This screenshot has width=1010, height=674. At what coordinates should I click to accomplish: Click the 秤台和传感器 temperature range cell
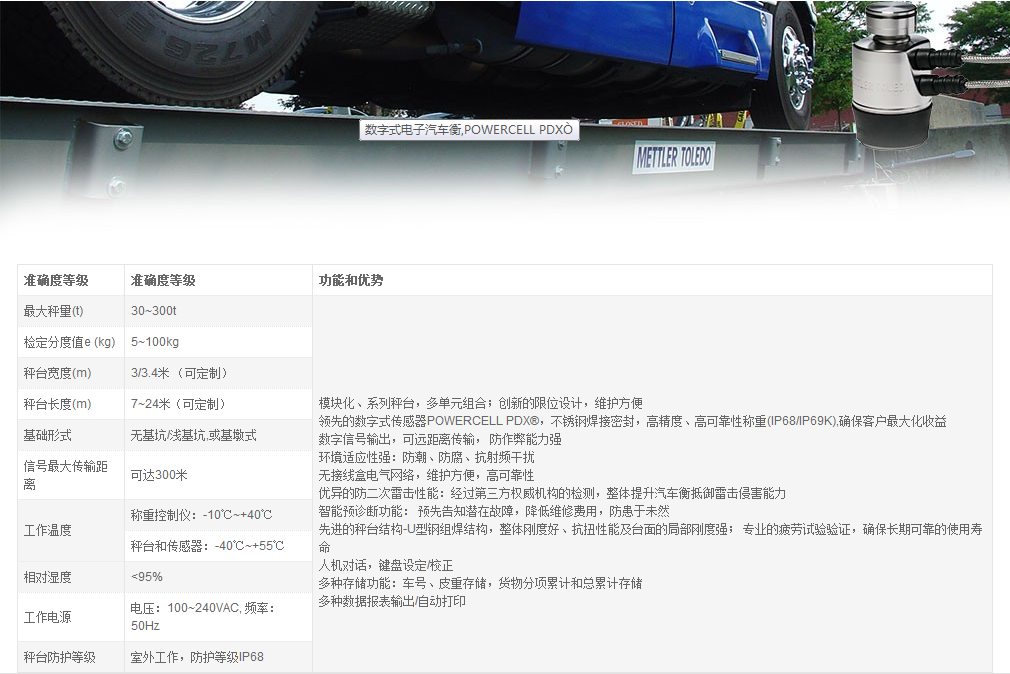[207, 546]
